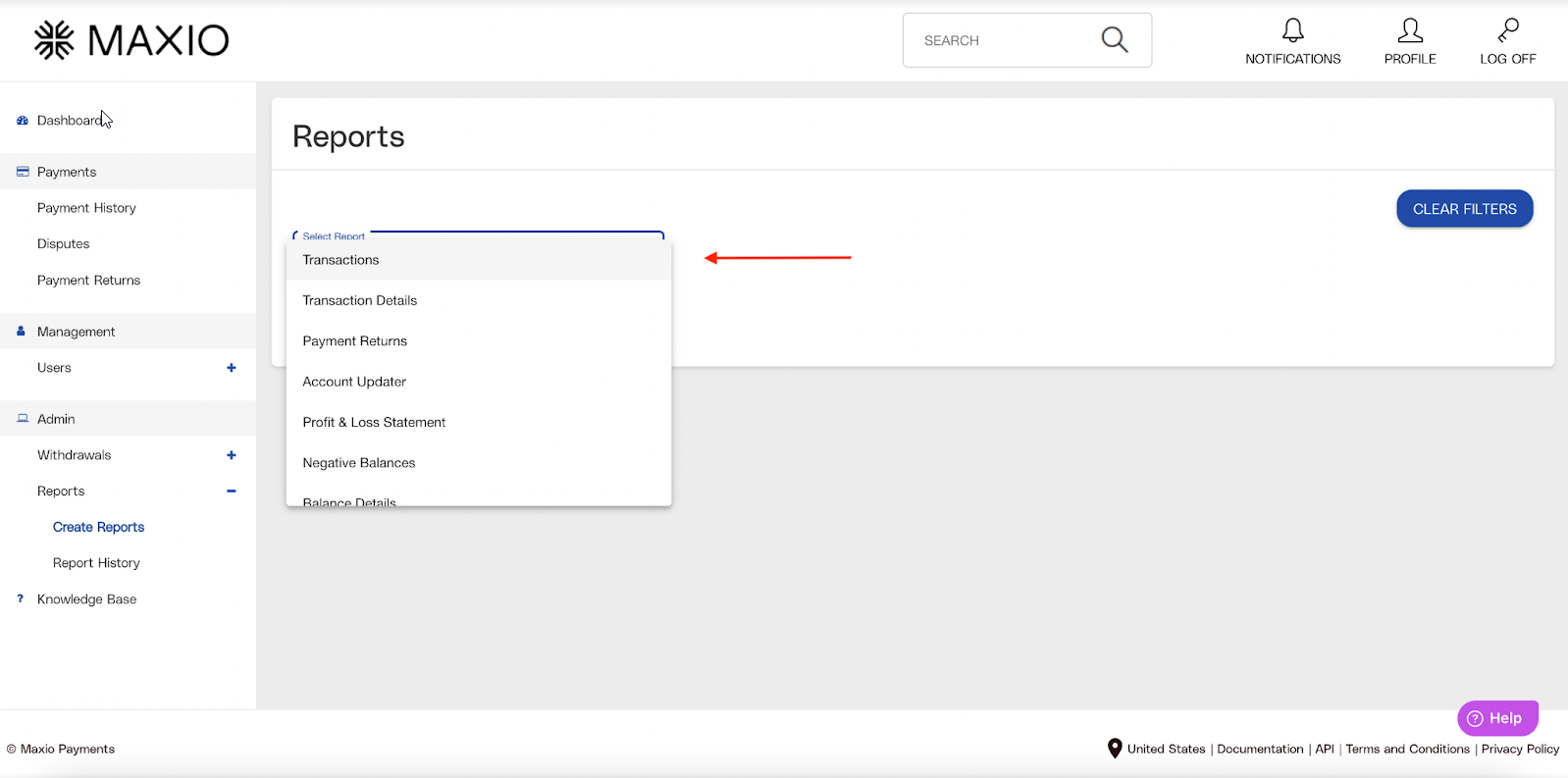Go to Report History page

point(96,563)
